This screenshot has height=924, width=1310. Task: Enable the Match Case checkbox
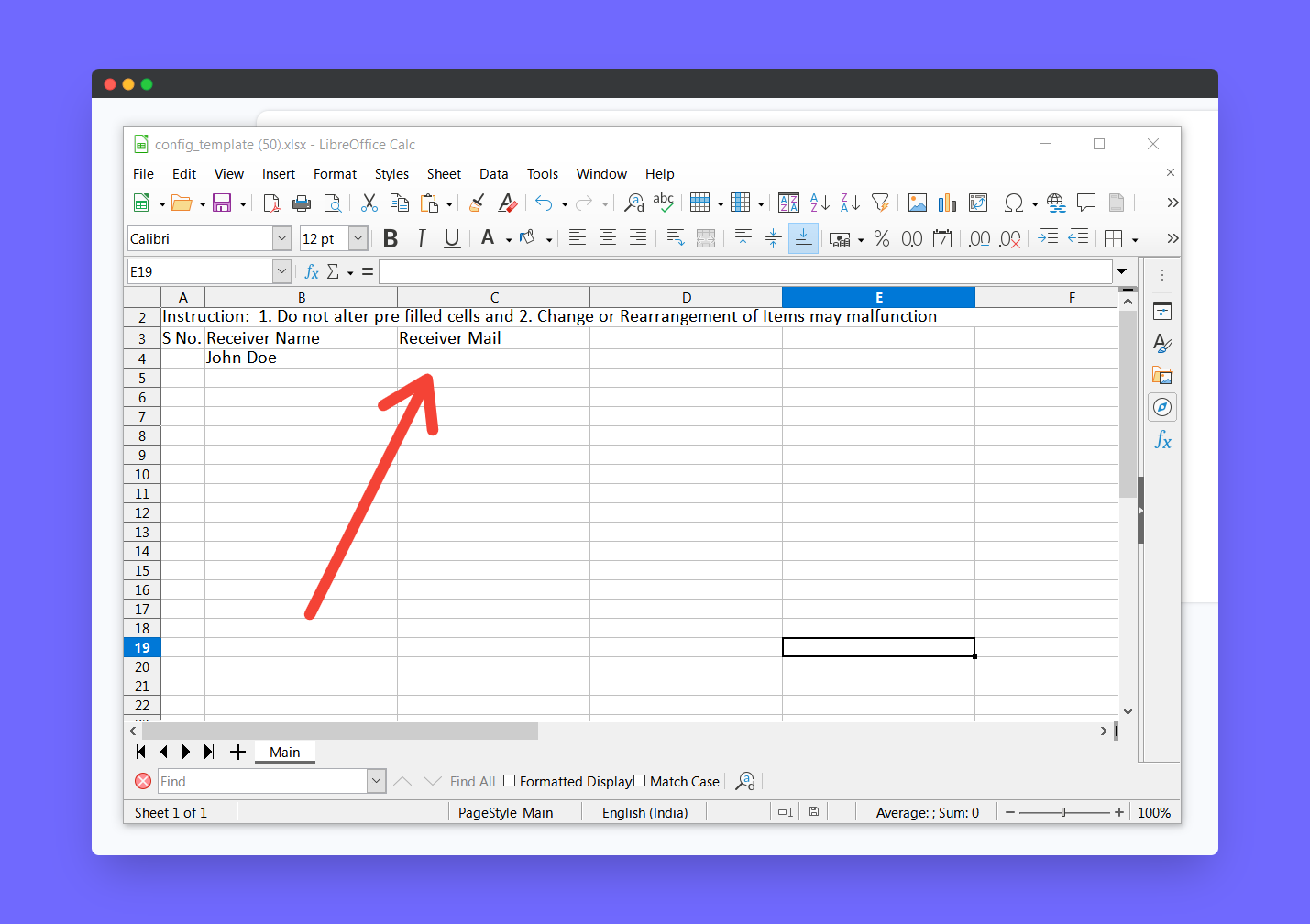[x=640, y=781]
